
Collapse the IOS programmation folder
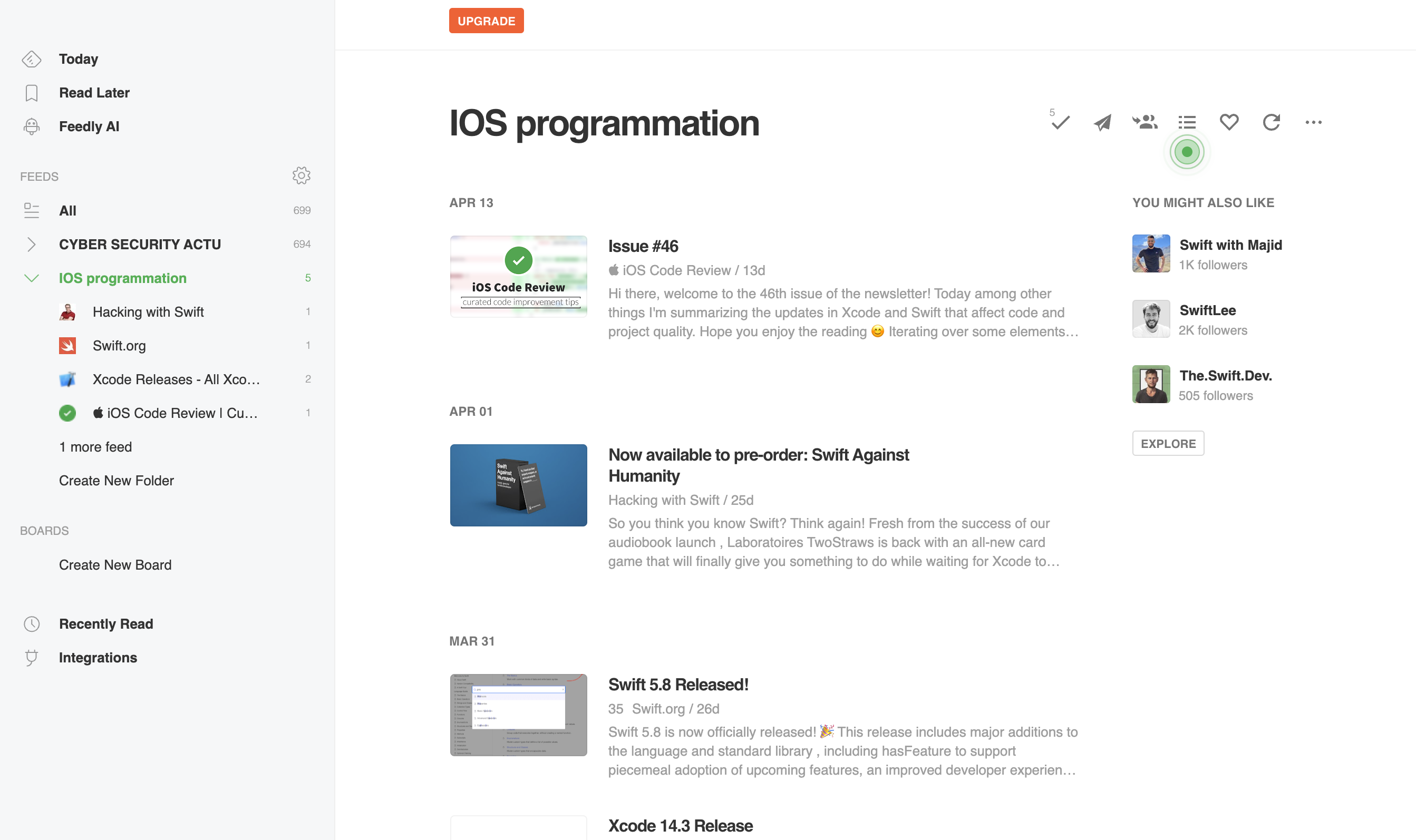tap(32, 278)
